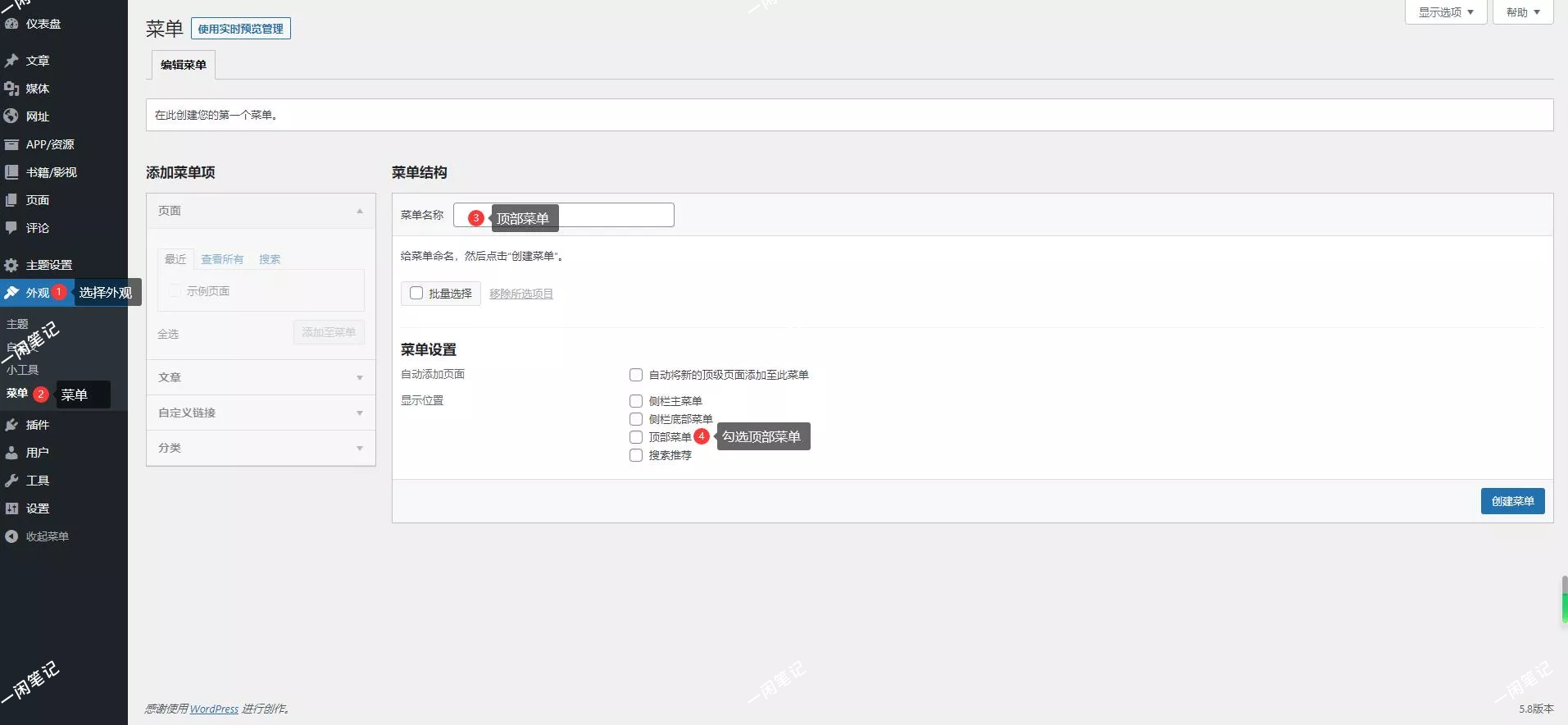Click the wrench icon for 工具
This screenshot has width=1568, height=725.
pos(11,481)
